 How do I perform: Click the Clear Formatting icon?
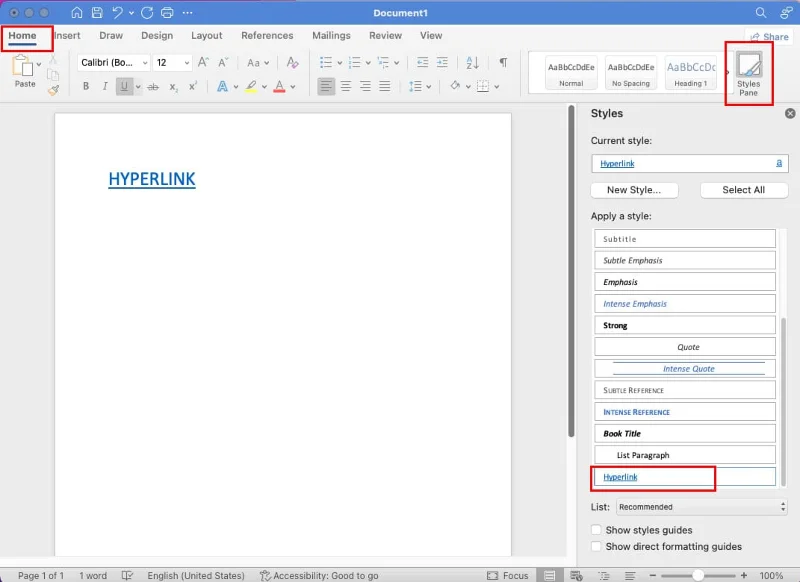coord(292,62)
